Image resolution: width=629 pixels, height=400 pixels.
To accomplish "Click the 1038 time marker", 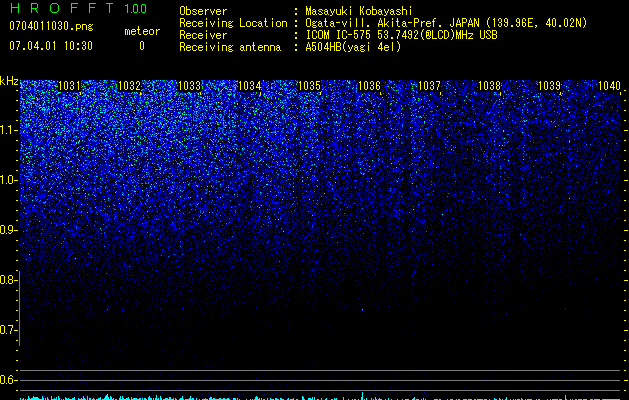I will (x=490, y=86).
